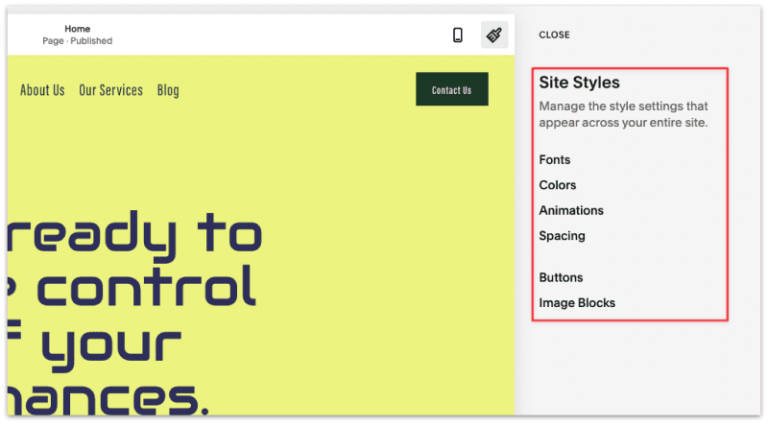Go to Buttons style options
This screenshot has width=768, height=426.
pyautogui.click(x=560, y=278)
